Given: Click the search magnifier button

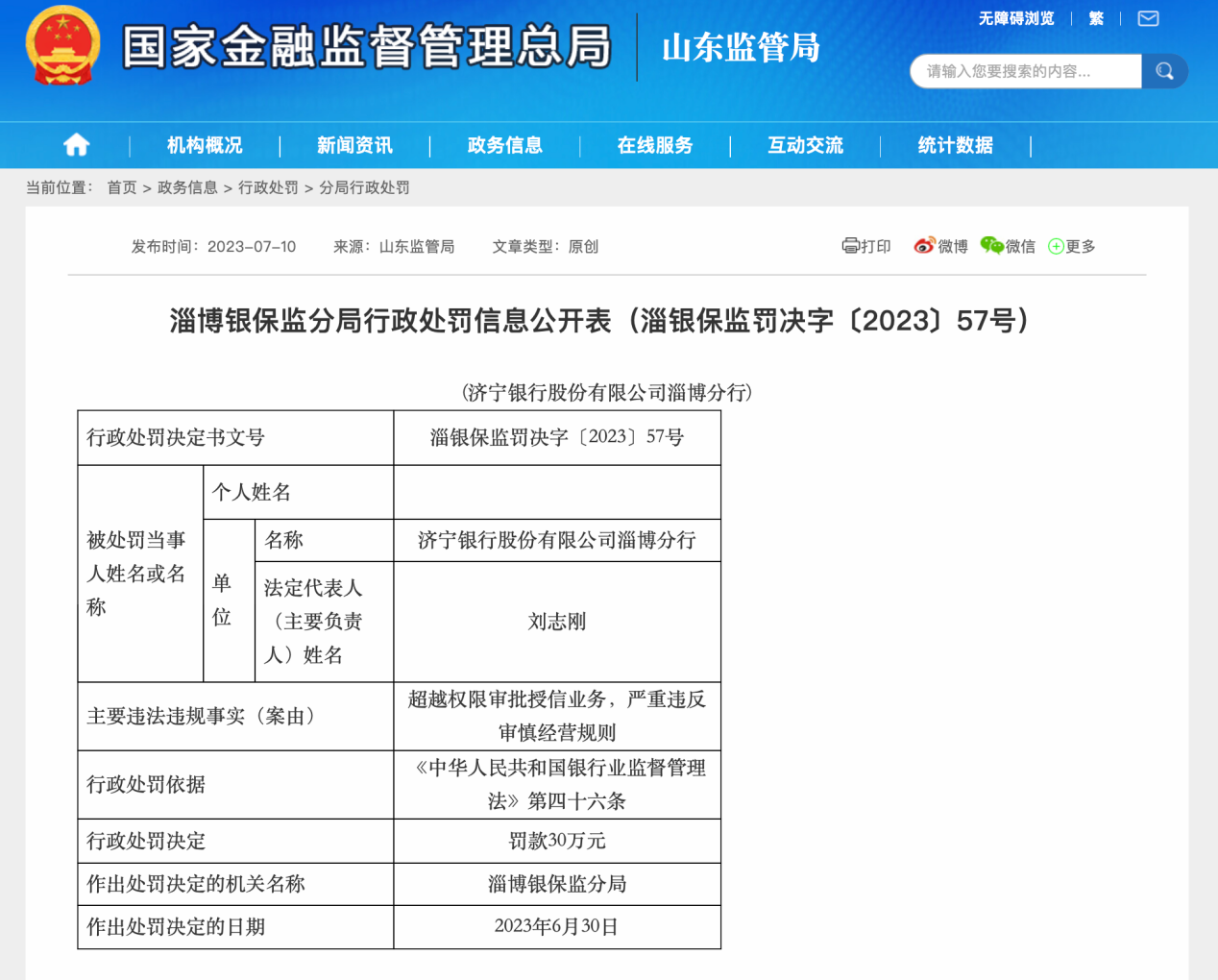Looking at the screenshot, I should click(x=1164, y=71).
